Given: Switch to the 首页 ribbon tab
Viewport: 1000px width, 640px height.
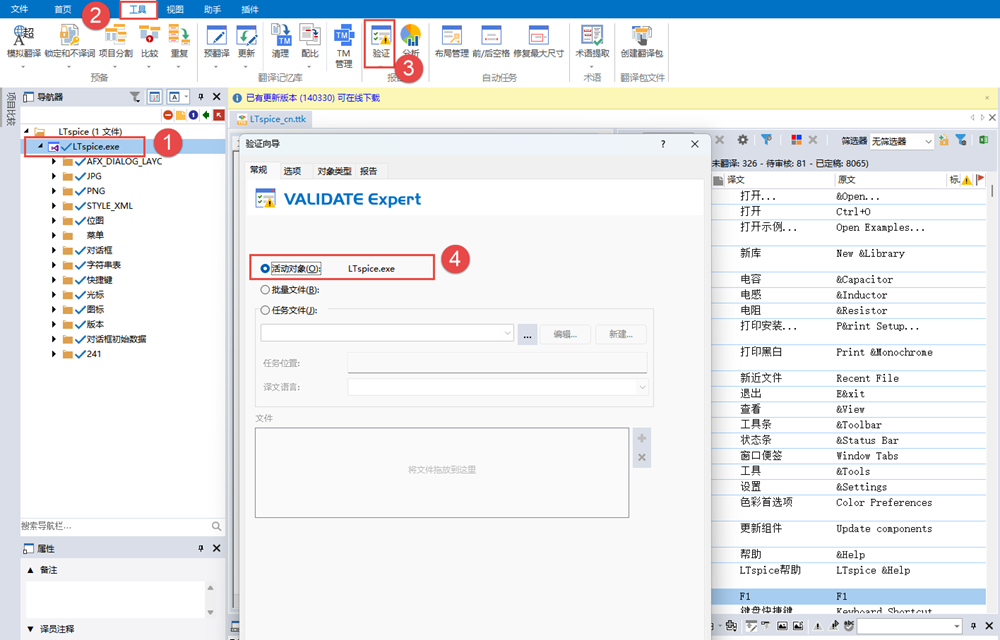Looking at the screenshot, I should coord(62,9).
